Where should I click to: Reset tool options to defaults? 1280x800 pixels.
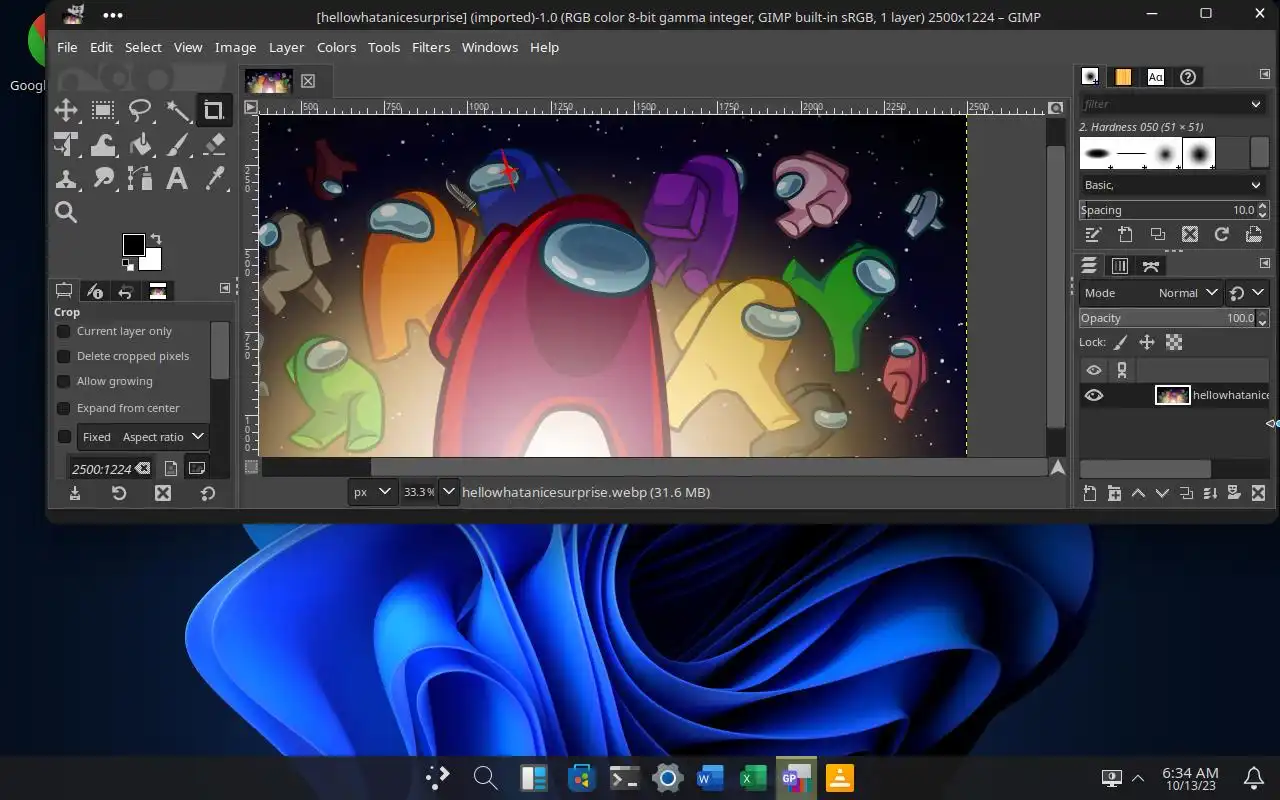click(207, 493)
